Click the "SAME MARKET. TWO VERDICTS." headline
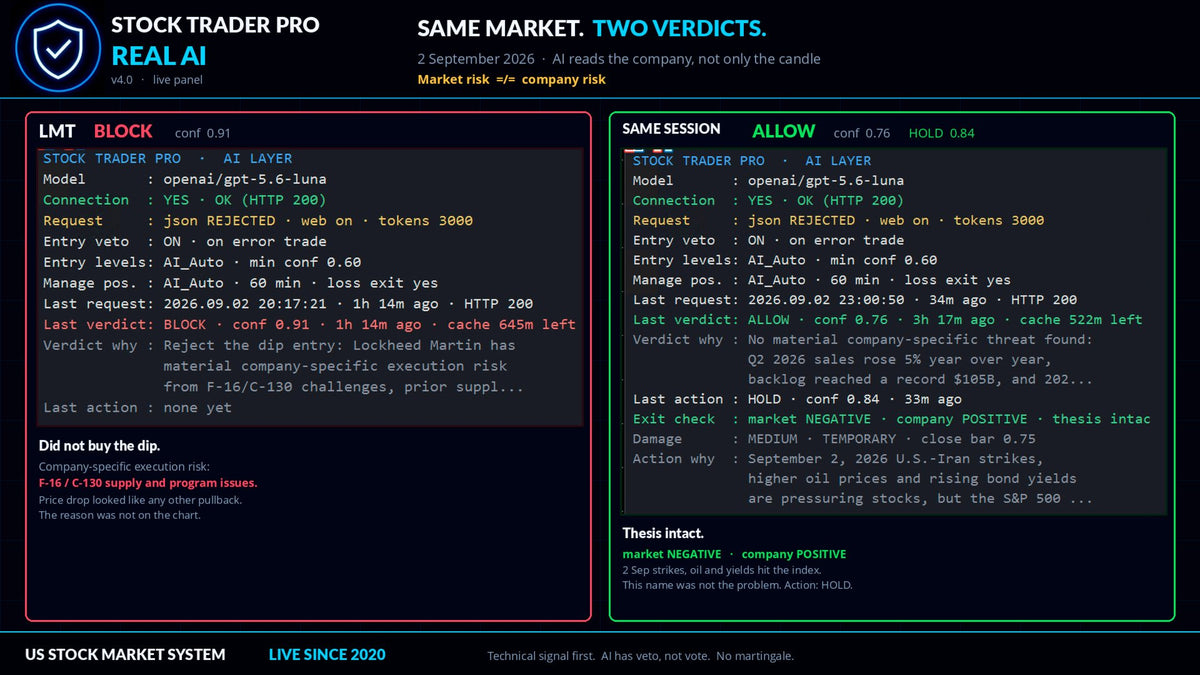 click(592, 29)
